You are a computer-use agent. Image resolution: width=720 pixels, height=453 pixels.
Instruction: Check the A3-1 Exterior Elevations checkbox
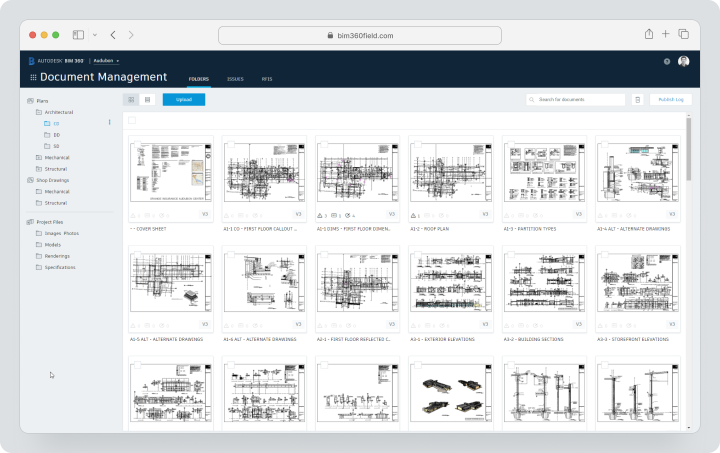417,255
